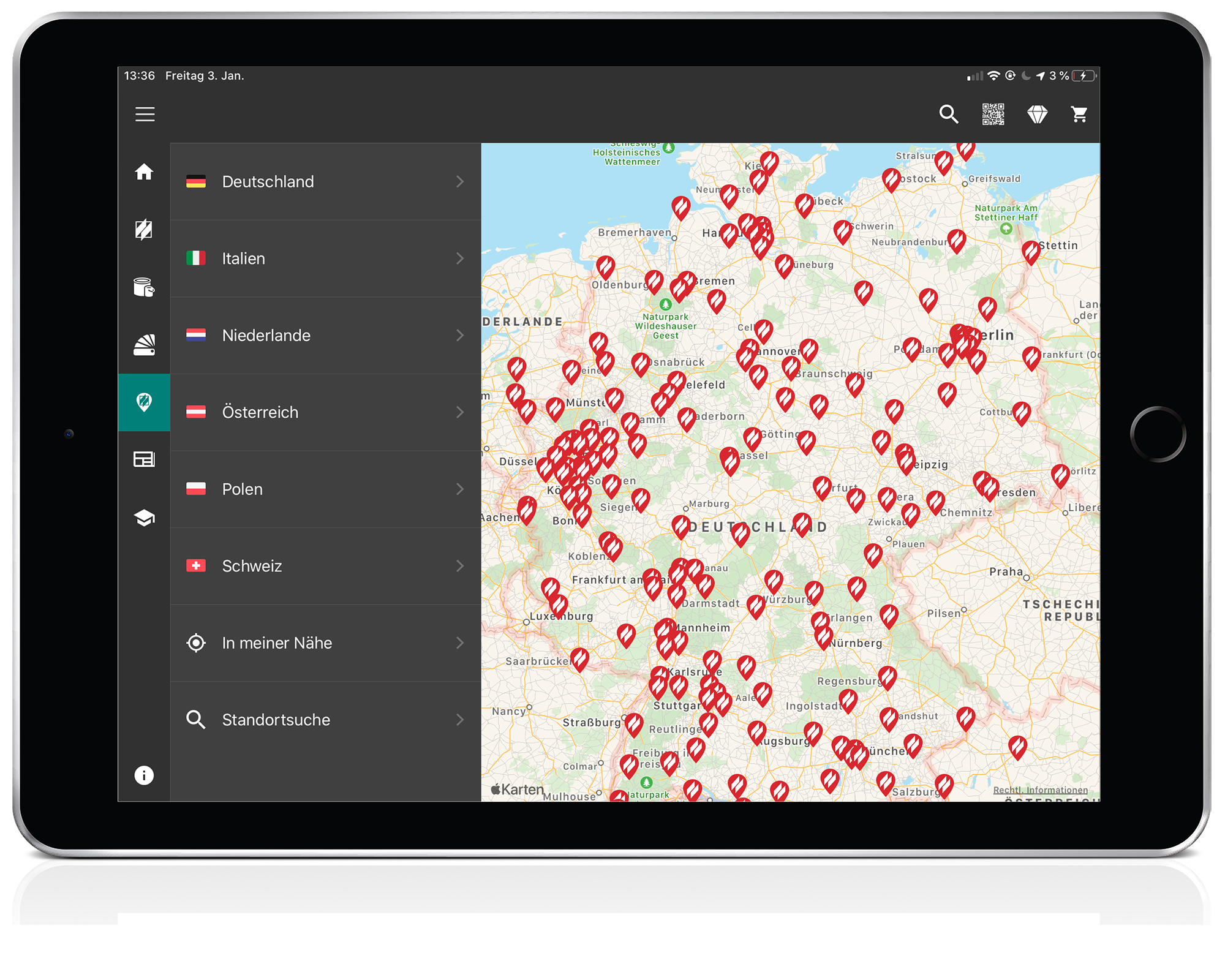Expand chevron next to Deutschland
Viewport: 1225px width, 980px height.
(460, 182)
